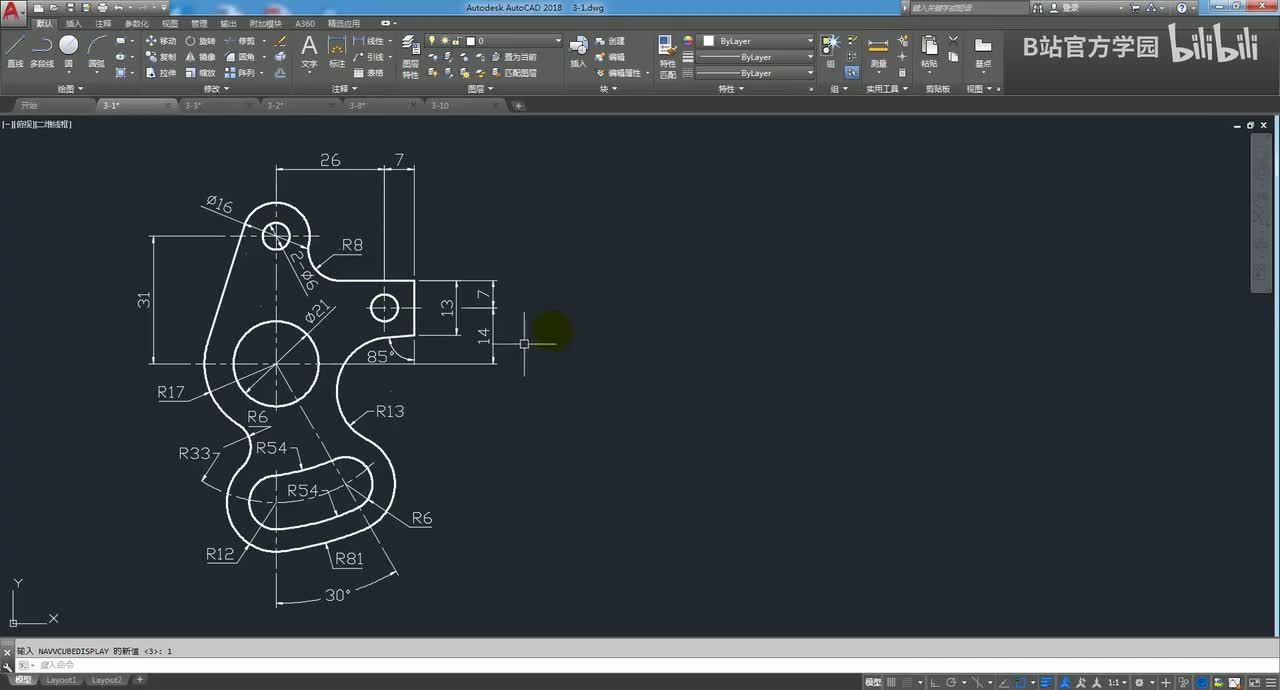Click the Move (移动) button

click(x=160, y=41)
